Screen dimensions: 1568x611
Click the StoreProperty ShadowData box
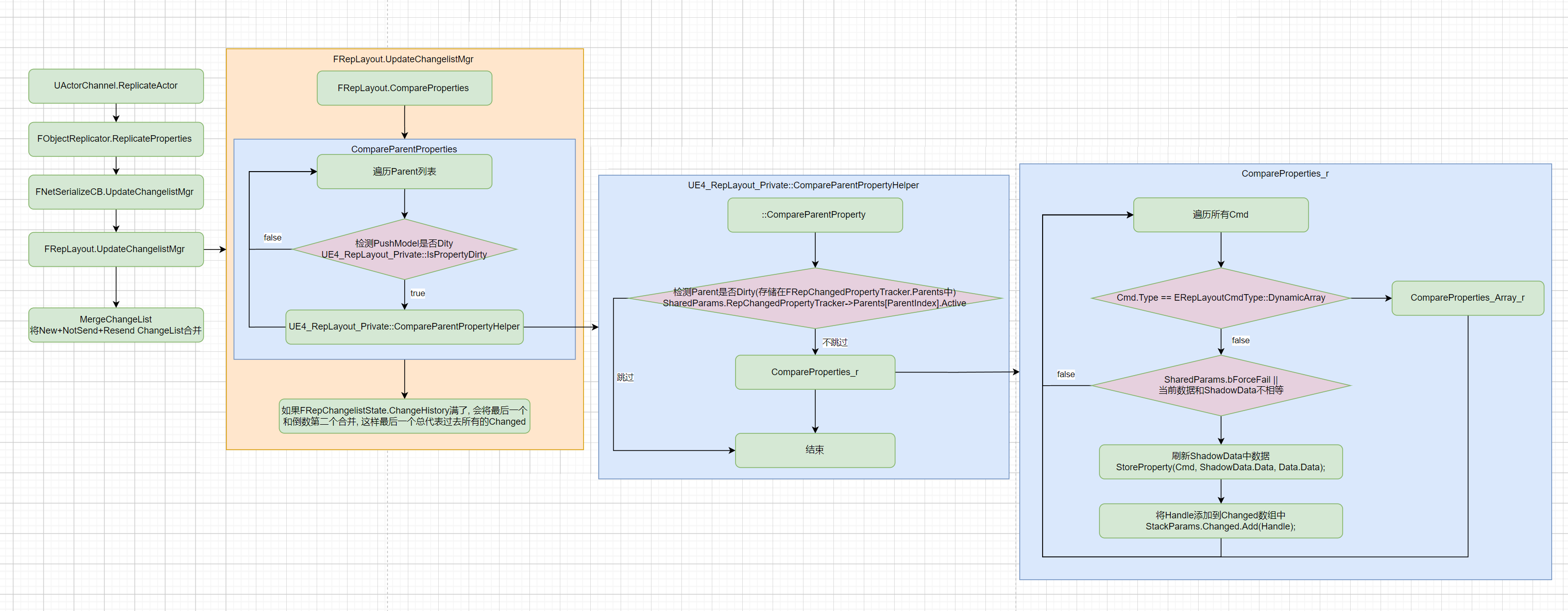[x=1220, y=462]
